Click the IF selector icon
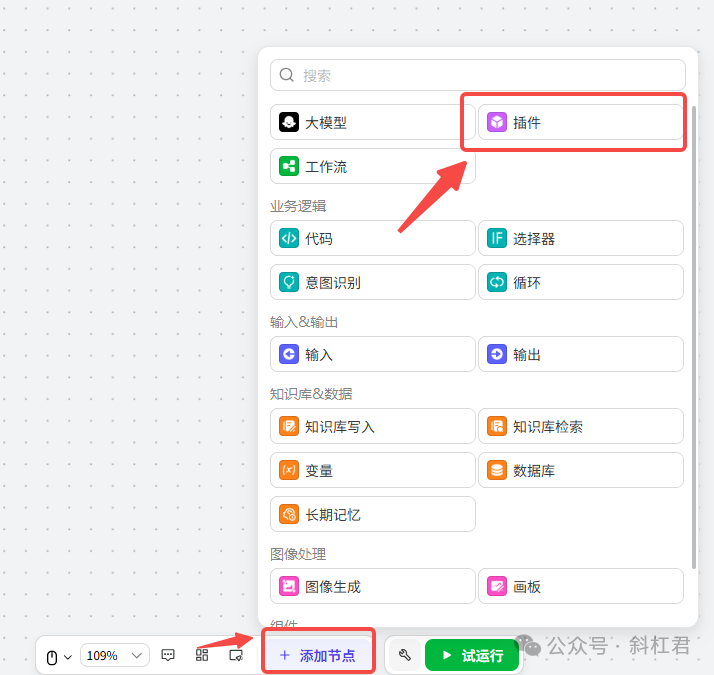 (x=497, y=238)
